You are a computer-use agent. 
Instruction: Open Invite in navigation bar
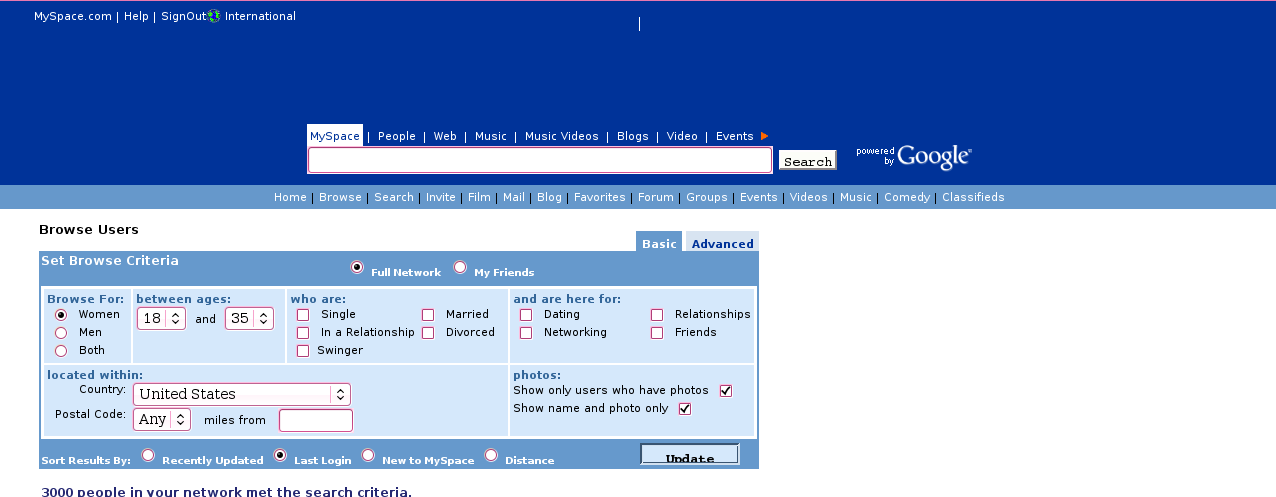click(x=441, y=197)
